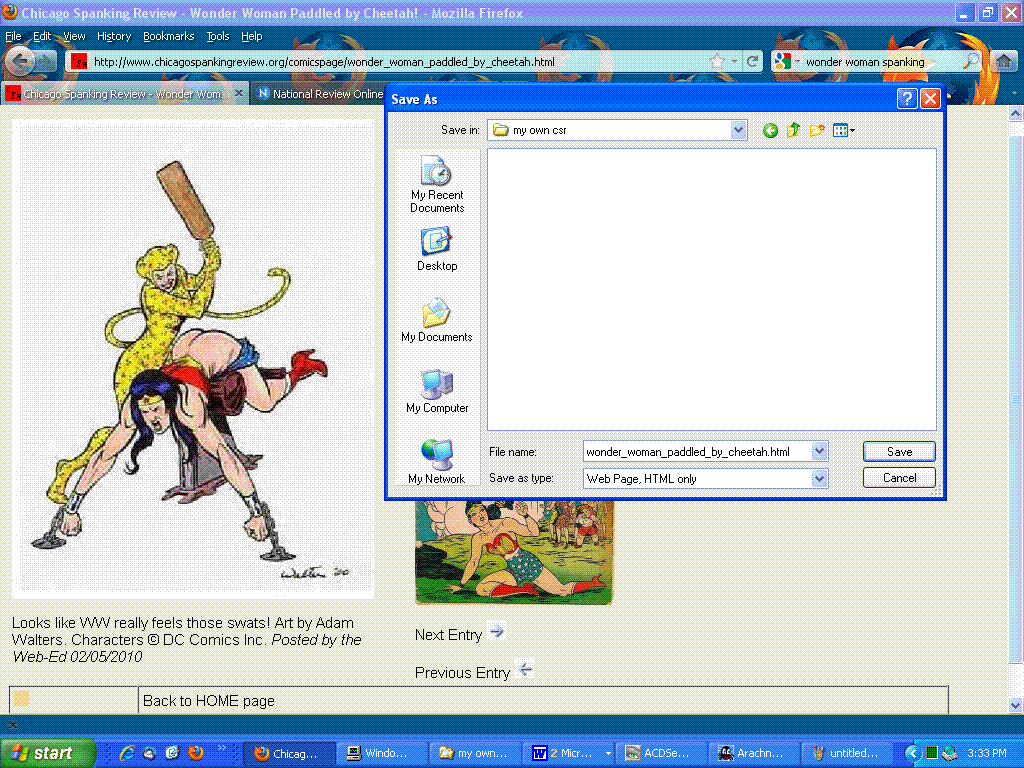Screen dimensions: 1024x768
Task: Open the View Menu icon in Save As
Action: pyautogui.click(x=843, y=131)
